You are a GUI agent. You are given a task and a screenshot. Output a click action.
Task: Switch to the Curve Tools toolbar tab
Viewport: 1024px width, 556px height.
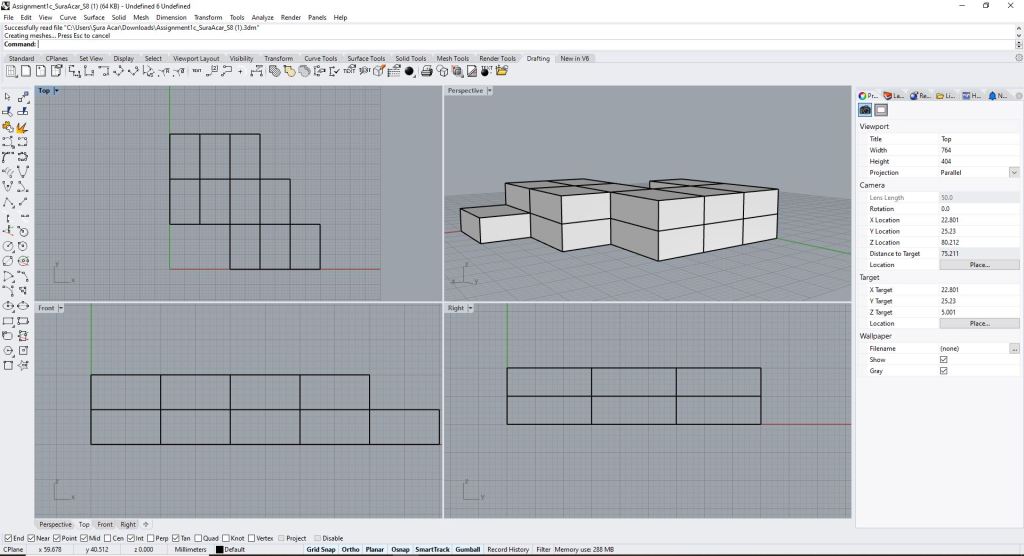320,58
